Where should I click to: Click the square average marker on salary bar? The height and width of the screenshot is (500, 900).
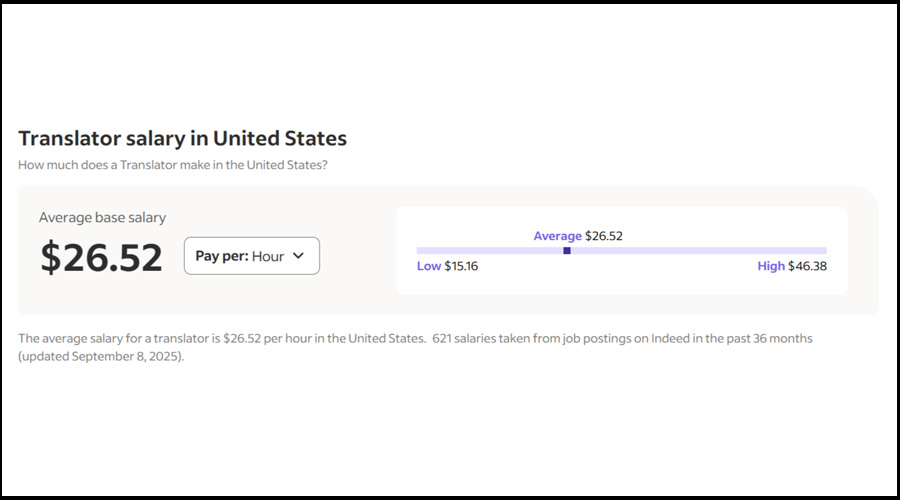[567, 250]
